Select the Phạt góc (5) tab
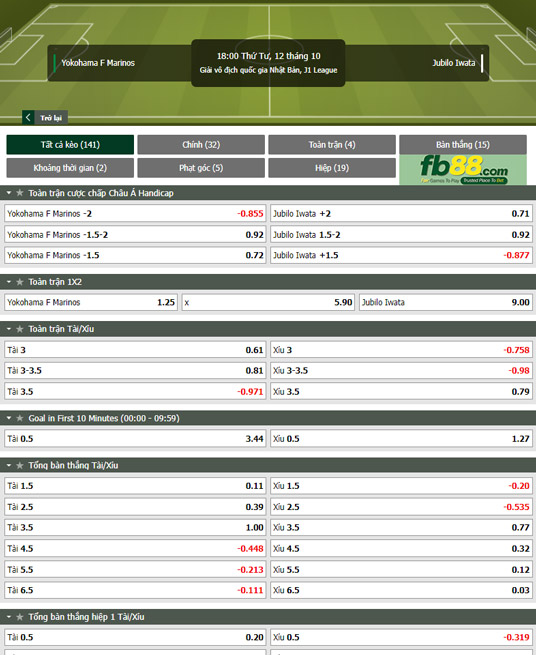The image size is (536, 655). (x=201, y=168)
